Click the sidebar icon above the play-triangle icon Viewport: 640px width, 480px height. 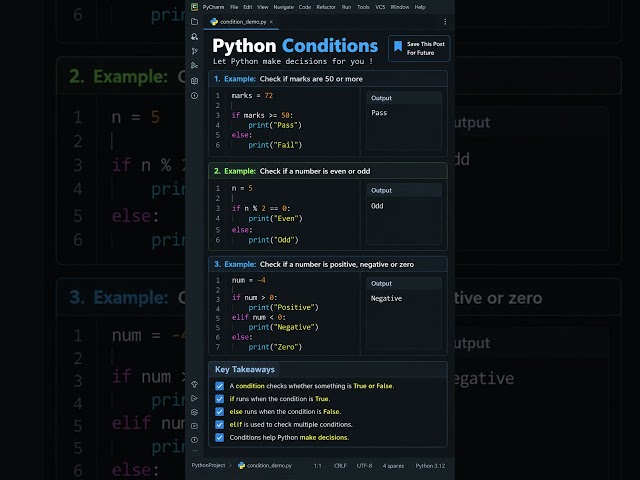tap(195, 384)
